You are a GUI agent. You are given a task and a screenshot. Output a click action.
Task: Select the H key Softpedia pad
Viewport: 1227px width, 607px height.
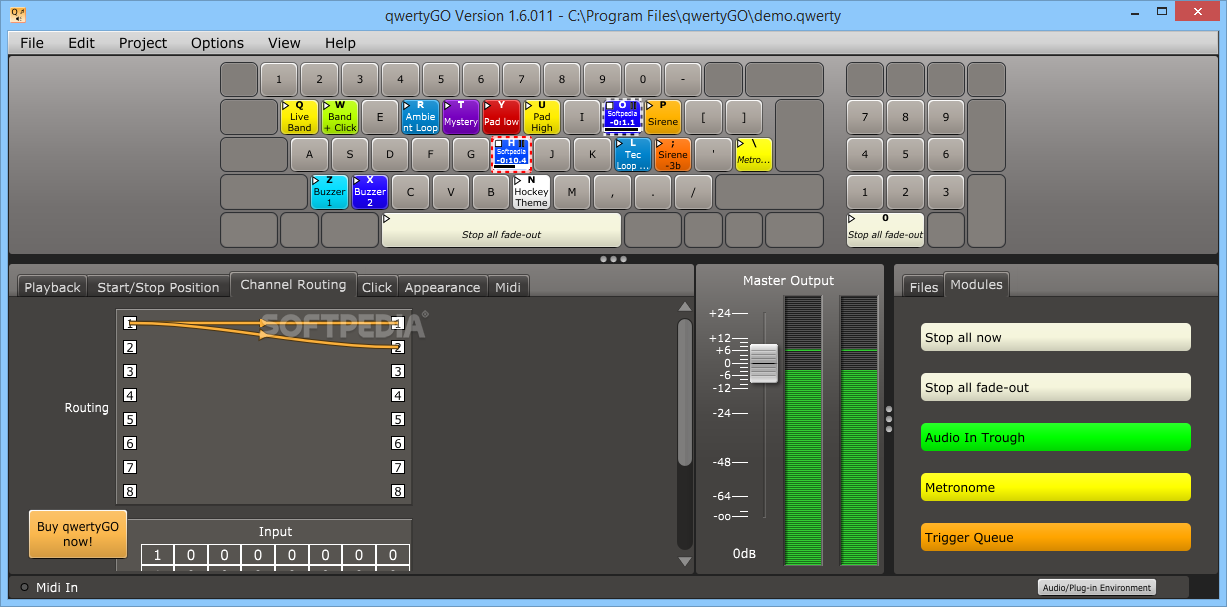(511, 154)
